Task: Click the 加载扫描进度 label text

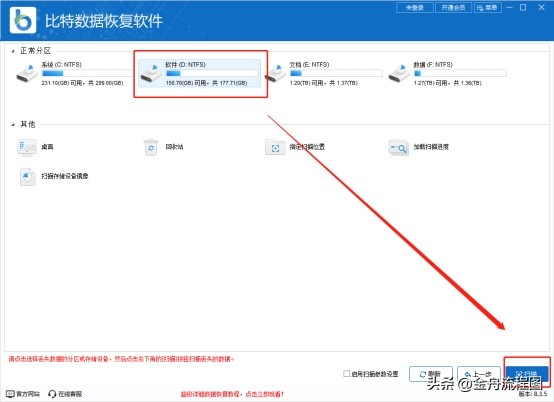Action: click(x=431, y=147)
